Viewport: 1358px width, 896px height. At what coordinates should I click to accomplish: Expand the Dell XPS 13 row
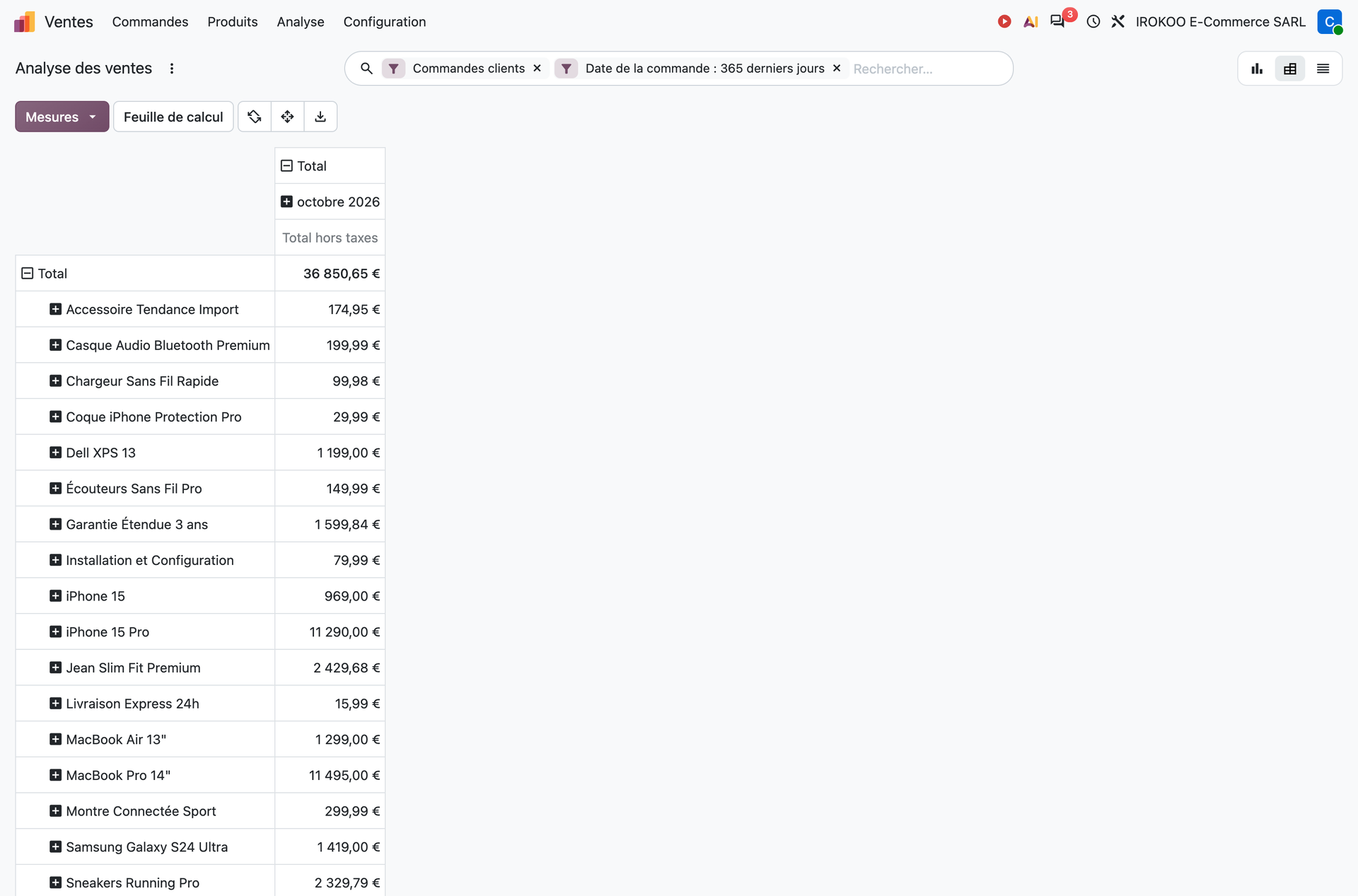(x=55, y=453)
